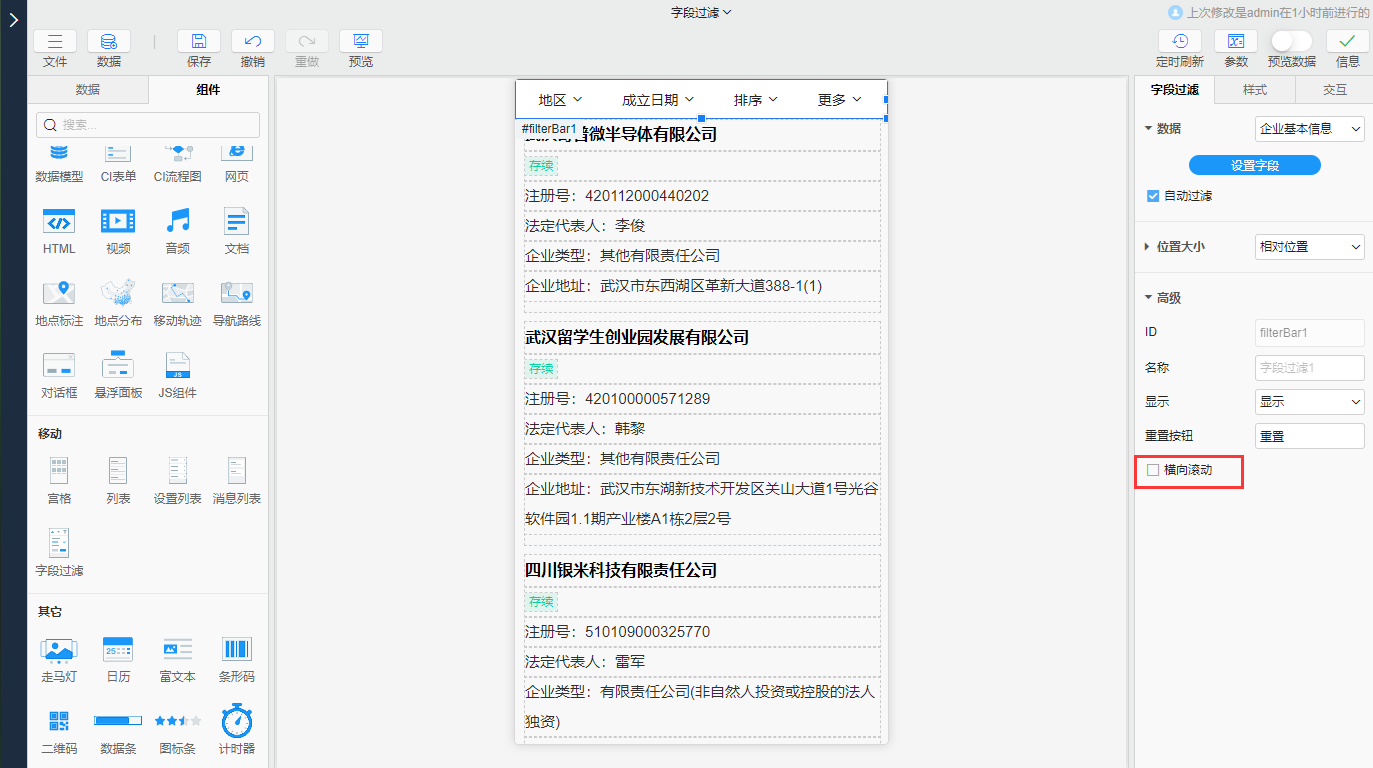Click the Set Fields button

click(x=1254, y=165)
